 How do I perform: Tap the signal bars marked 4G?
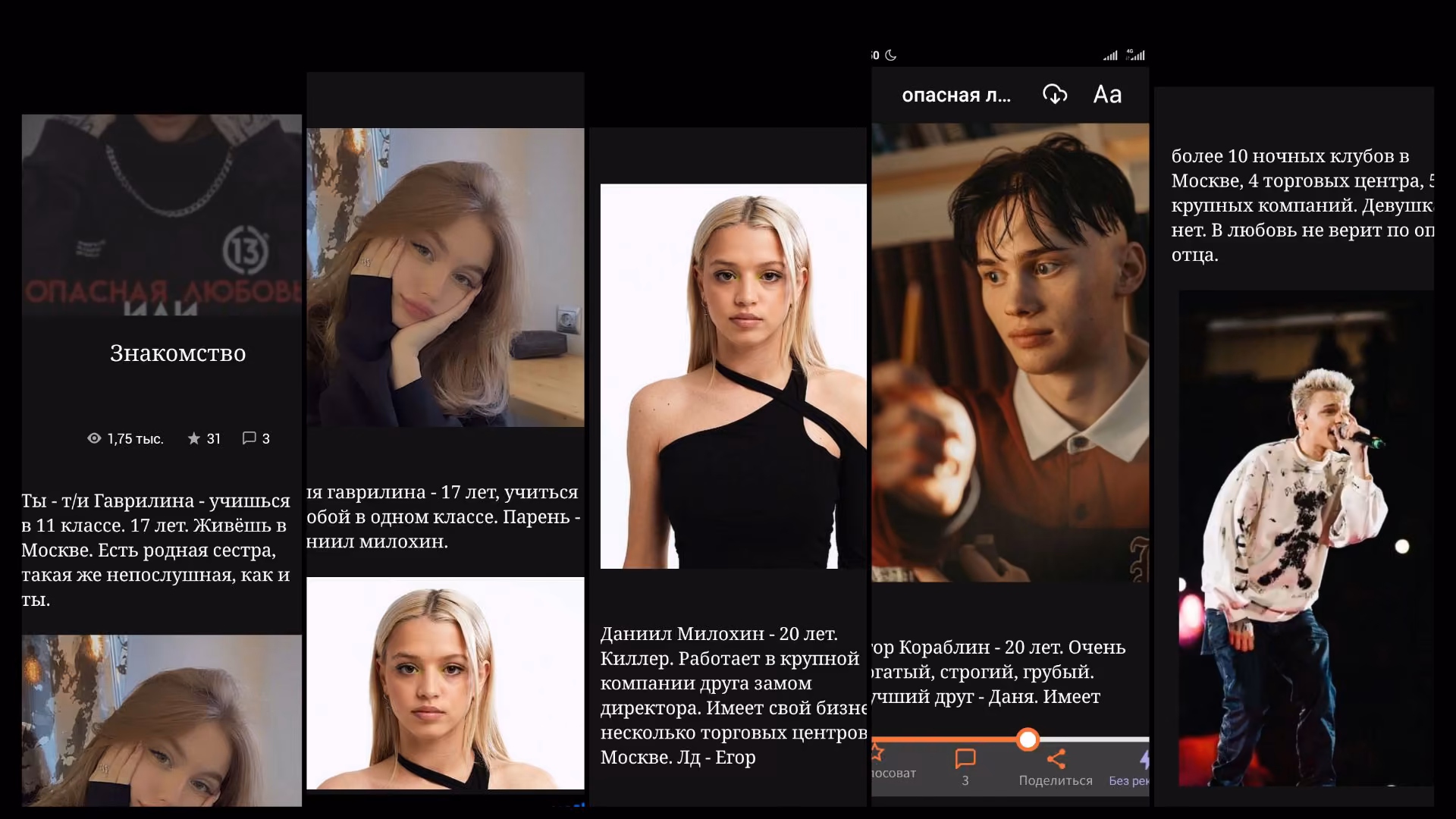tap(1136, 55)
